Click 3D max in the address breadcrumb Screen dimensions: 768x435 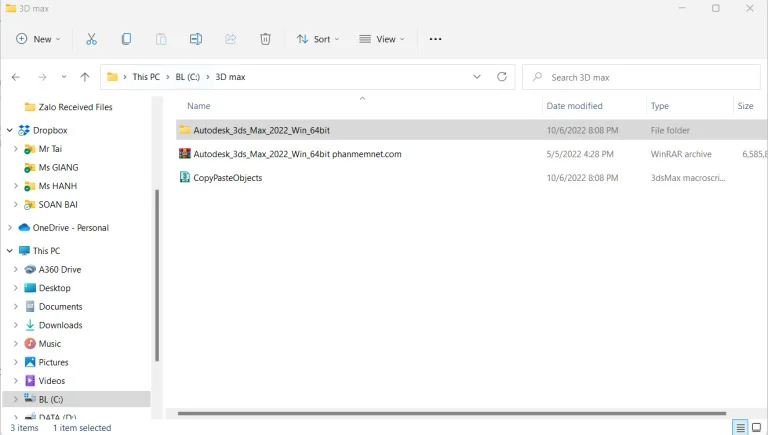click(230, 77)
